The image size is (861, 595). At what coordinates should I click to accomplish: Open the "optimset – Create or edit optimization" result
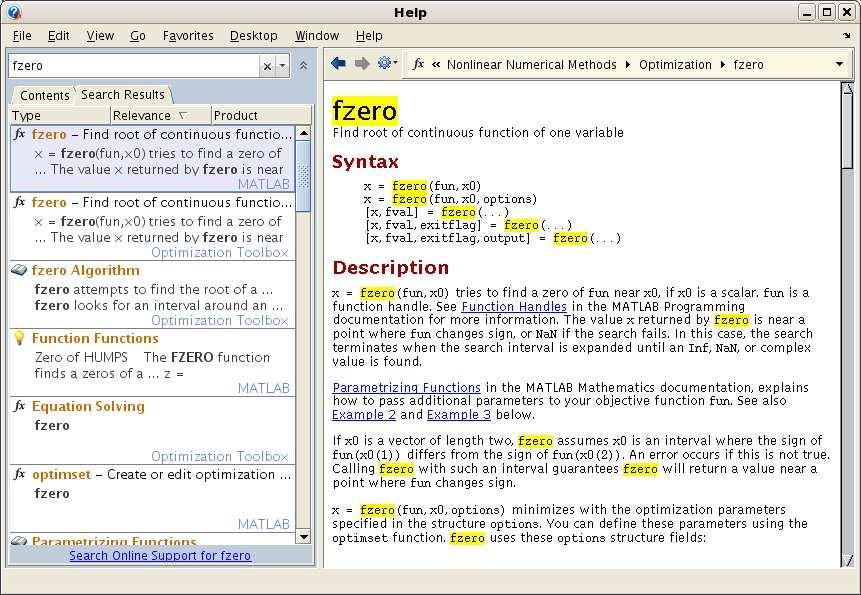tap(153, 499)
